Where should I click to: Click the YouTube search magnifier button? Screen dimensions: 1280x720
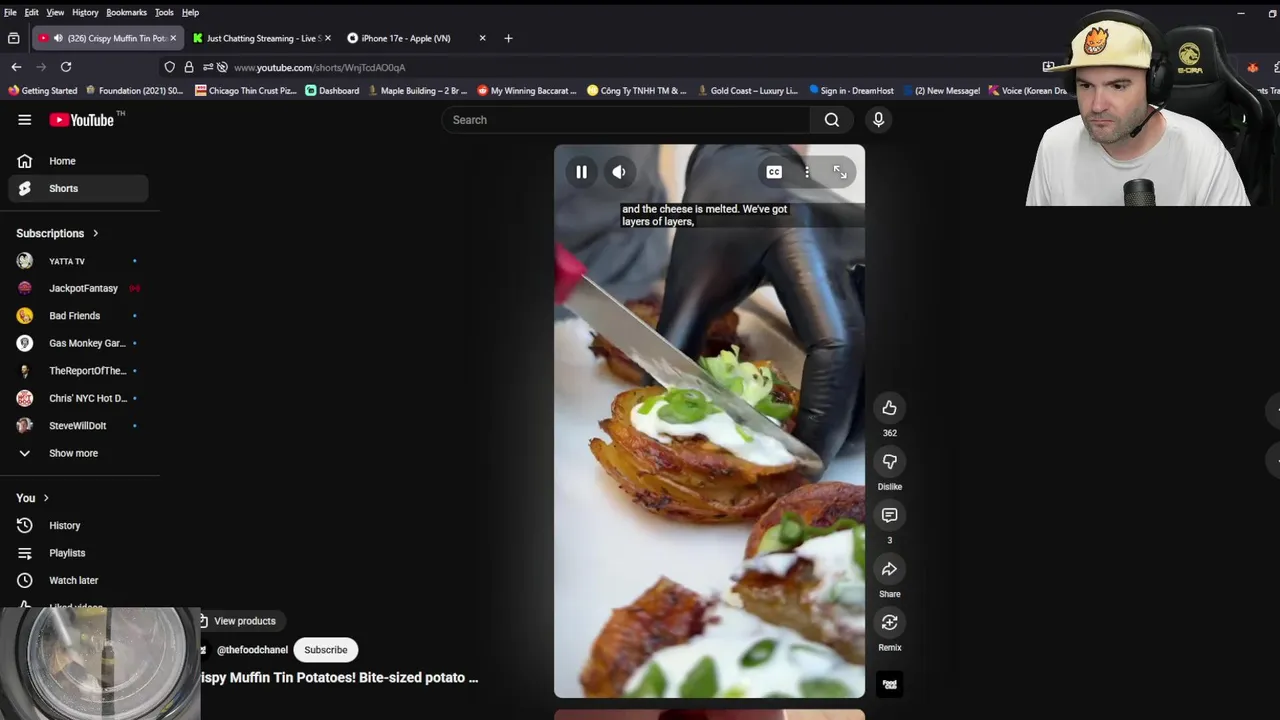point(831,120)
